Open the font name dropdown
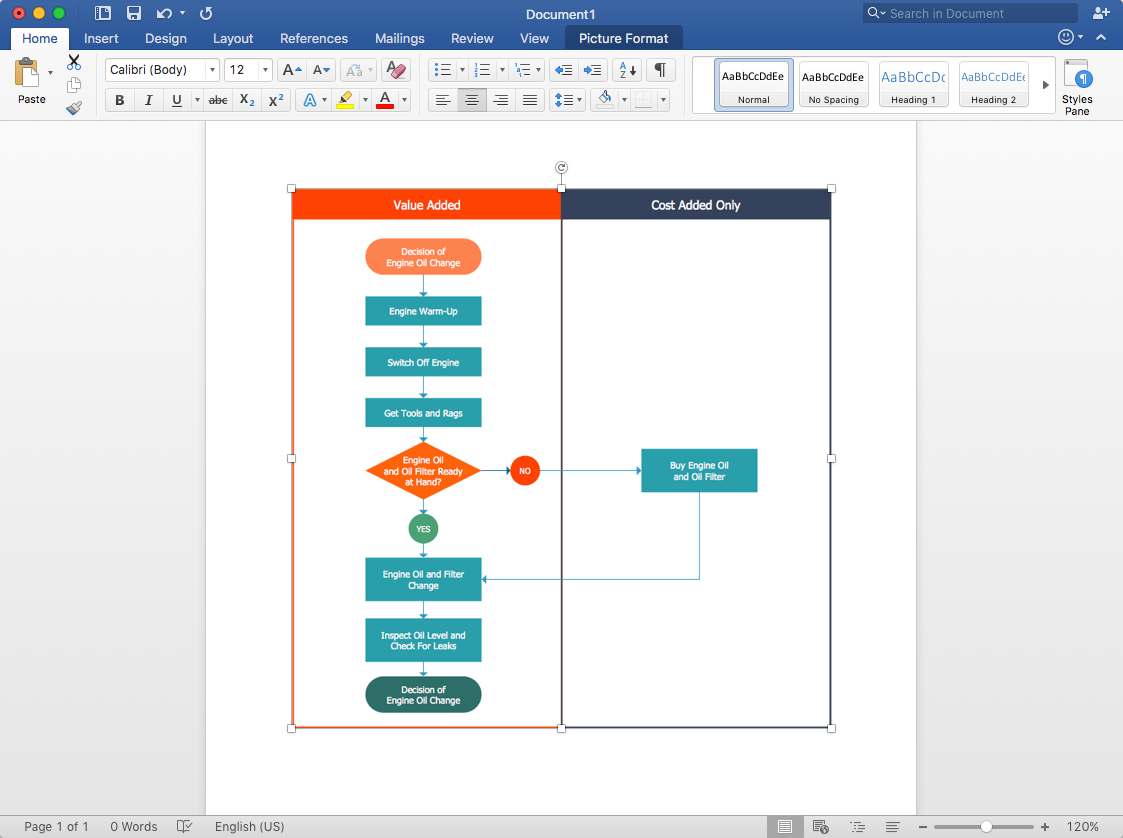 212,70
